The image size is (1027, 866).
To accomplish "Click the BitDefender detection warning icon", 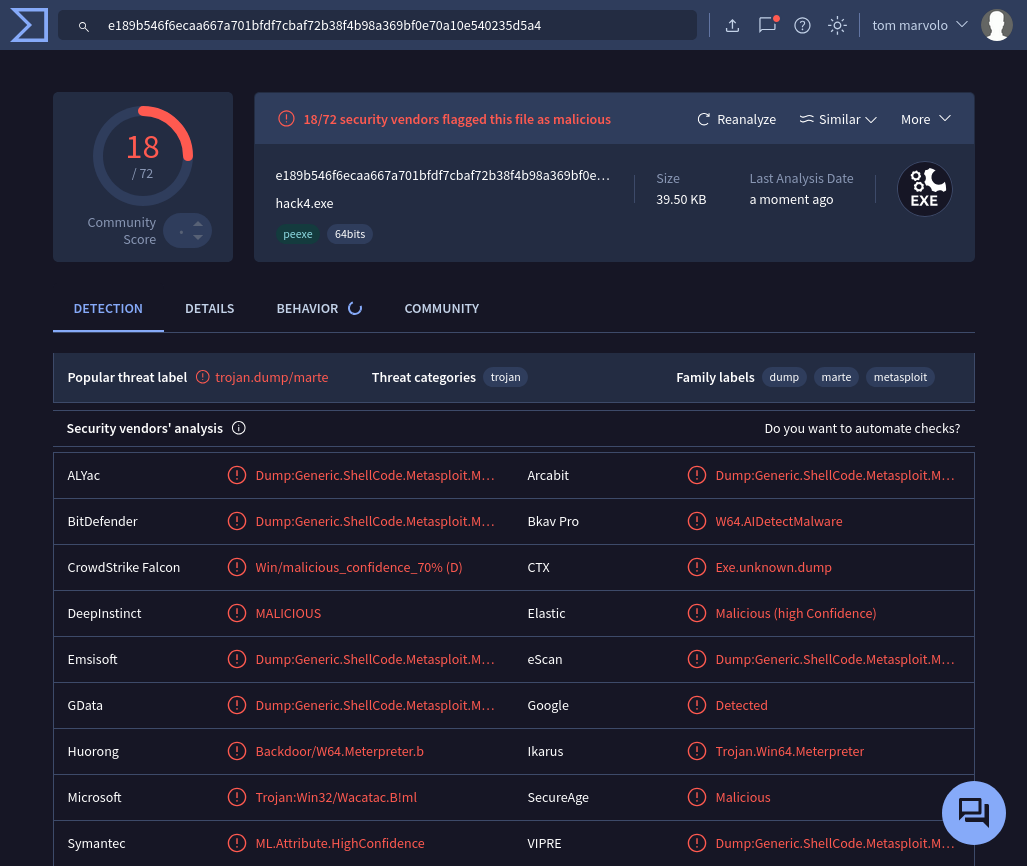I will [236, 521].
